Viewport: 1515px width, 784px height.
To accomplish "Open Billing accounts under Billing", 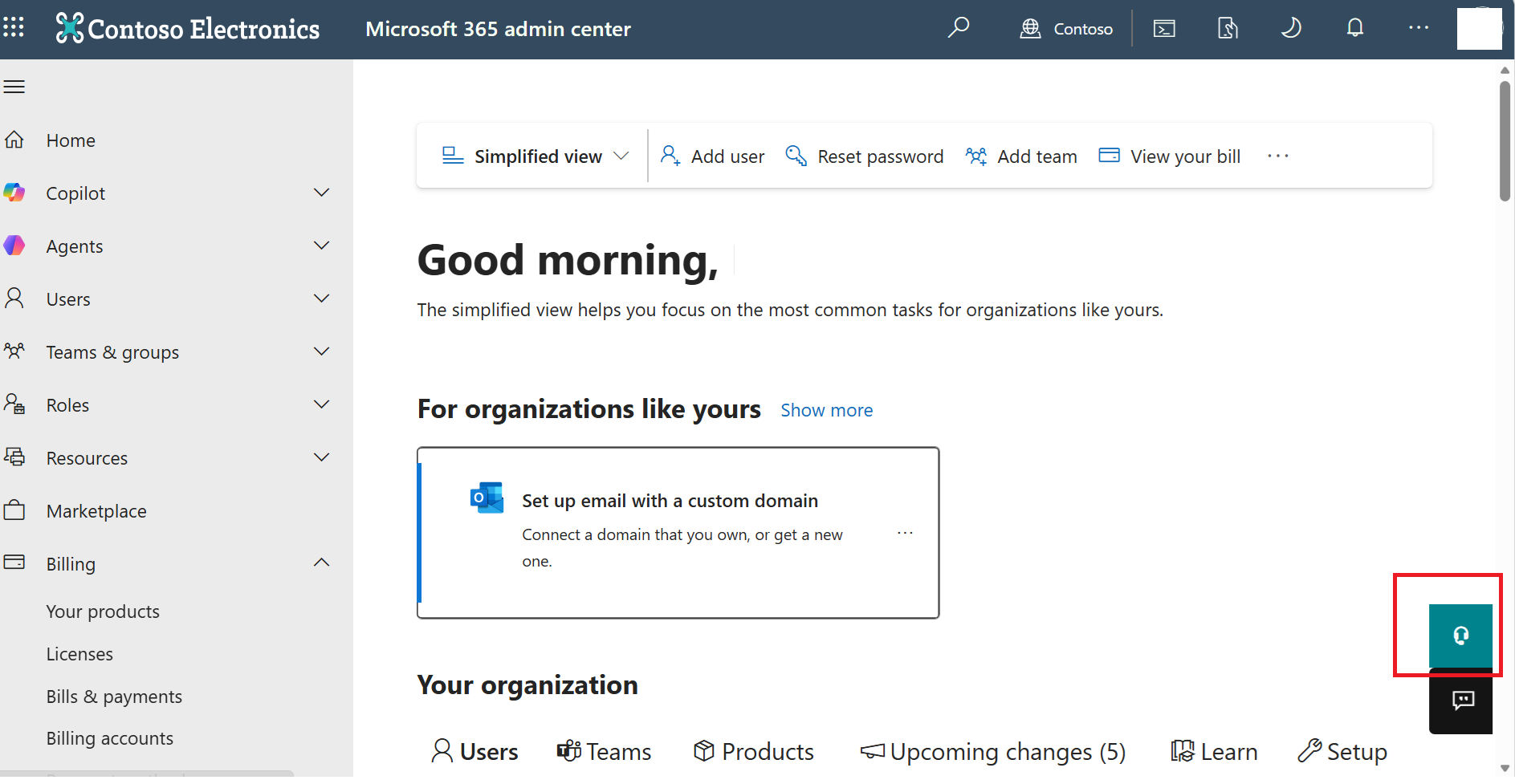I will [x=110, y=738].
